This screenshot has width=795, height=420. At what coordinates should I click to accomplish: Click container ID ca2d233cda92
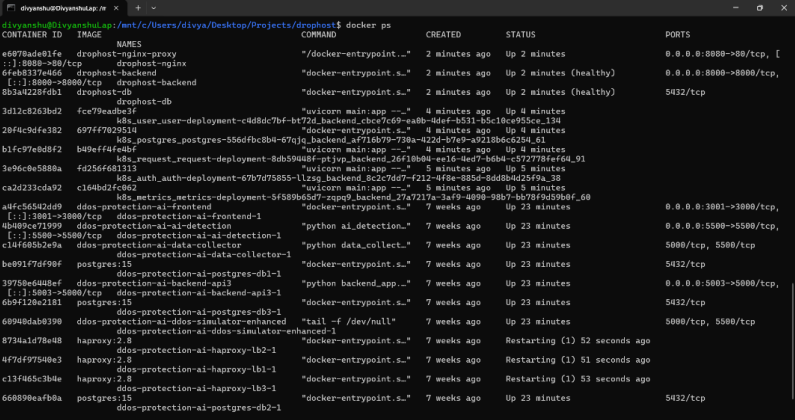pos(32,188)
